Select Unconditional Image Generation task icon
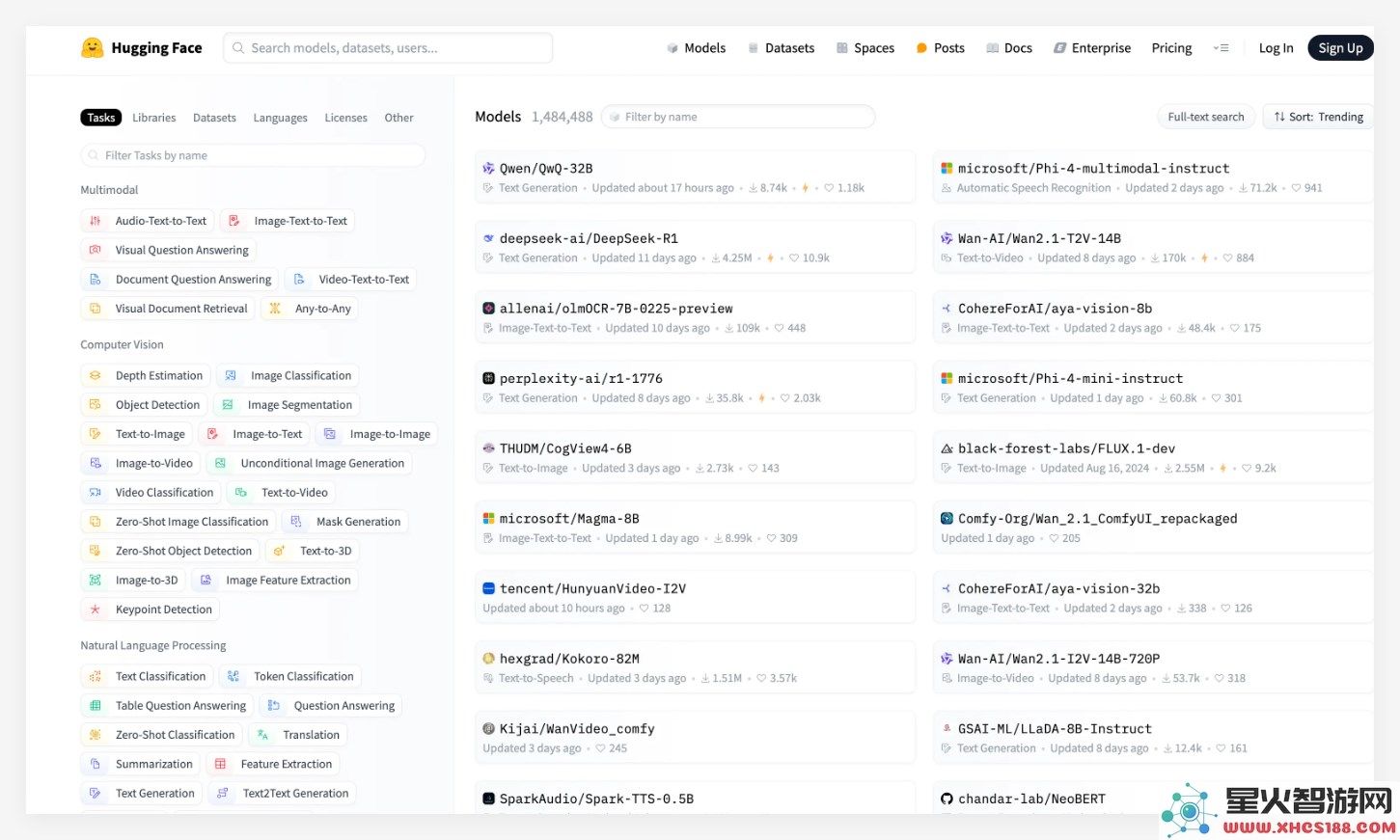The image size is (1400, 840). (x=221, y=464)
